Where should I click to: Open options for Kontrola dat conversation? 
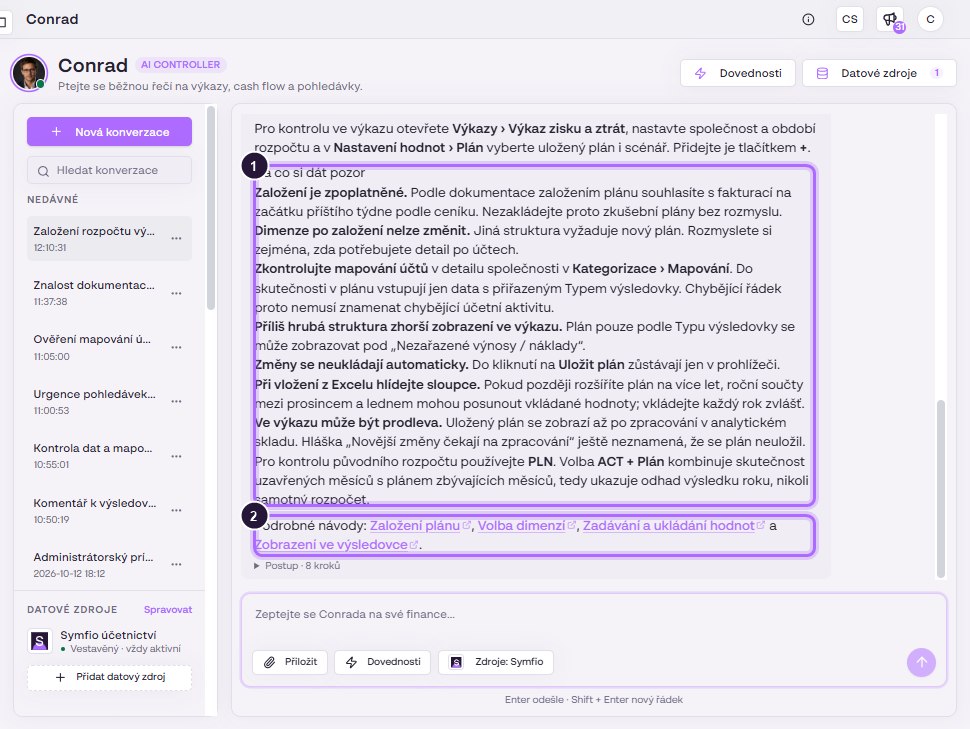pyautogui.click(x=176, y=456)
